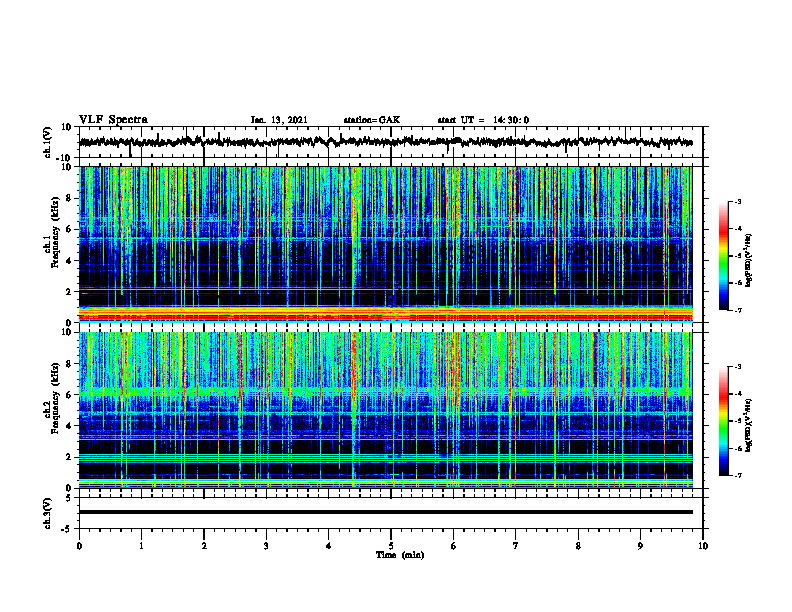Click the "2" kHz tick on ch.1 spectrogram axis
Viewport: 792px width, 612px height.
[x=70, y=292]
